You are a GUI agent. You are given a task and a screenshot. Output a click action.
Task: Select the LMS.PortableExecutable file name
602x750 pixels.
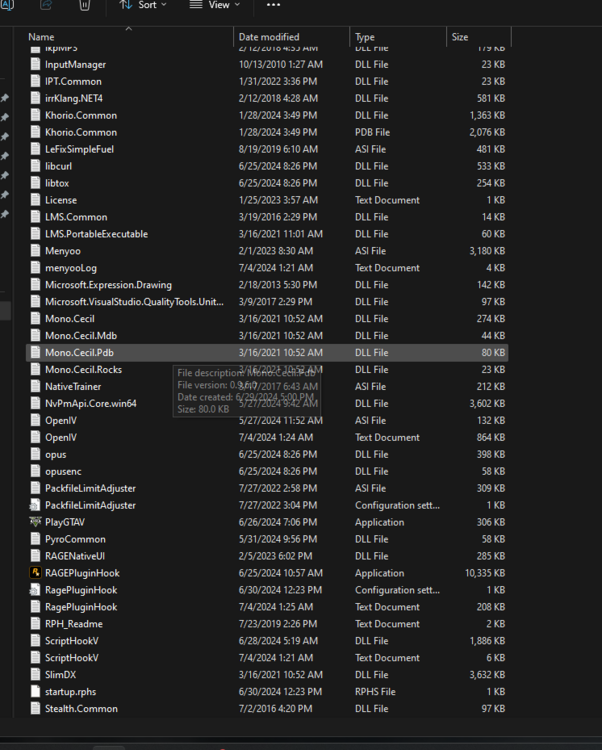tap(97, 234)
